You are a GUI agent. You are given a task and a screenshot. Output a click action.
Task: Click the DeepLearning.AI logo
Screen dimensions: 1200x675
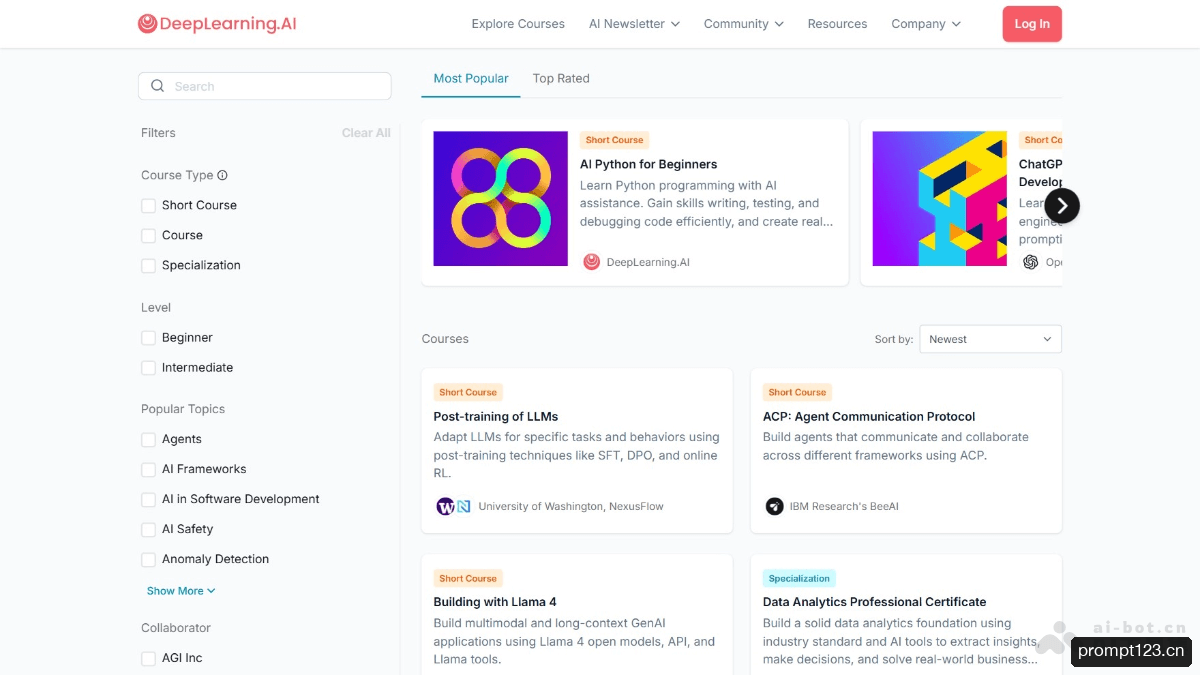(x=217, y=24)
